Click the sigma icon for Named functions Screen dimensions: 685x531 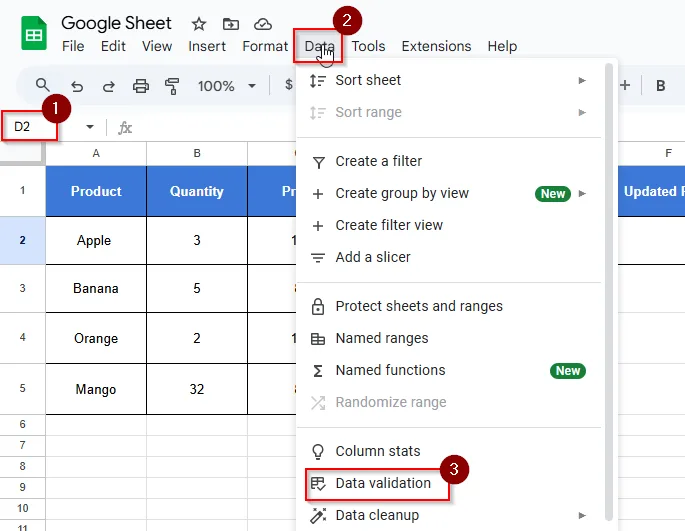(318, 371)
